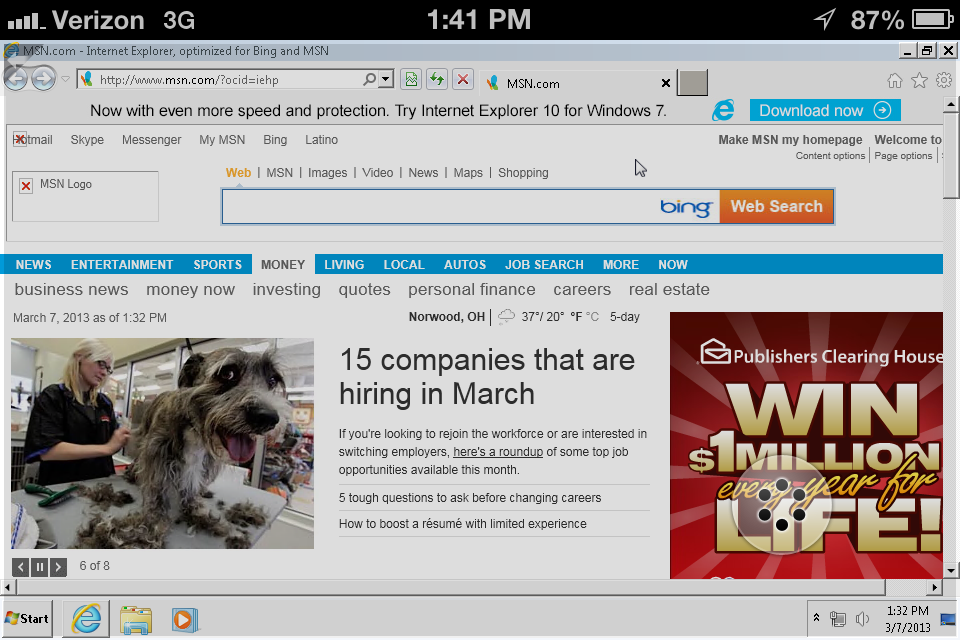Viewport: 960px width, 640px height.
Task: Open the Hotmail link
Action: click(33, 140)
